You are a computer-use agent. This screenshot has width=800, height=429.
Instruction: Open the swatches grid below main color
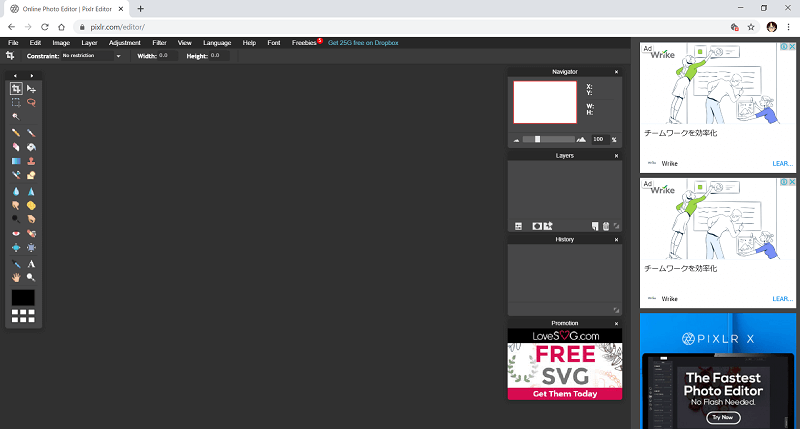[23, 316]
